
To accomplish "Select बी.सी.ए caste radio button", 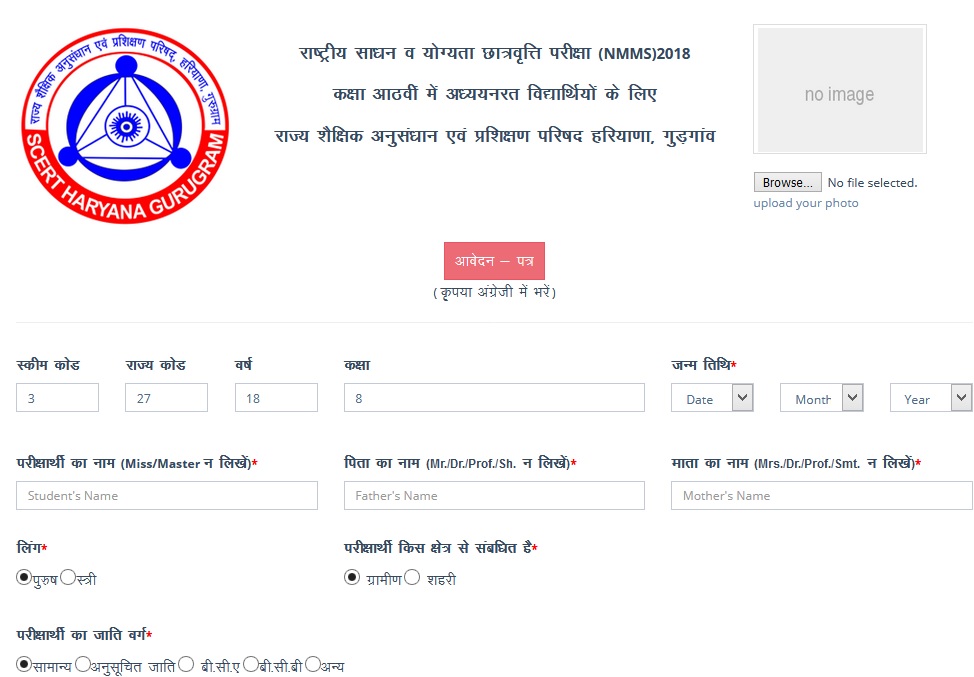I will click(x=186, y=665).
